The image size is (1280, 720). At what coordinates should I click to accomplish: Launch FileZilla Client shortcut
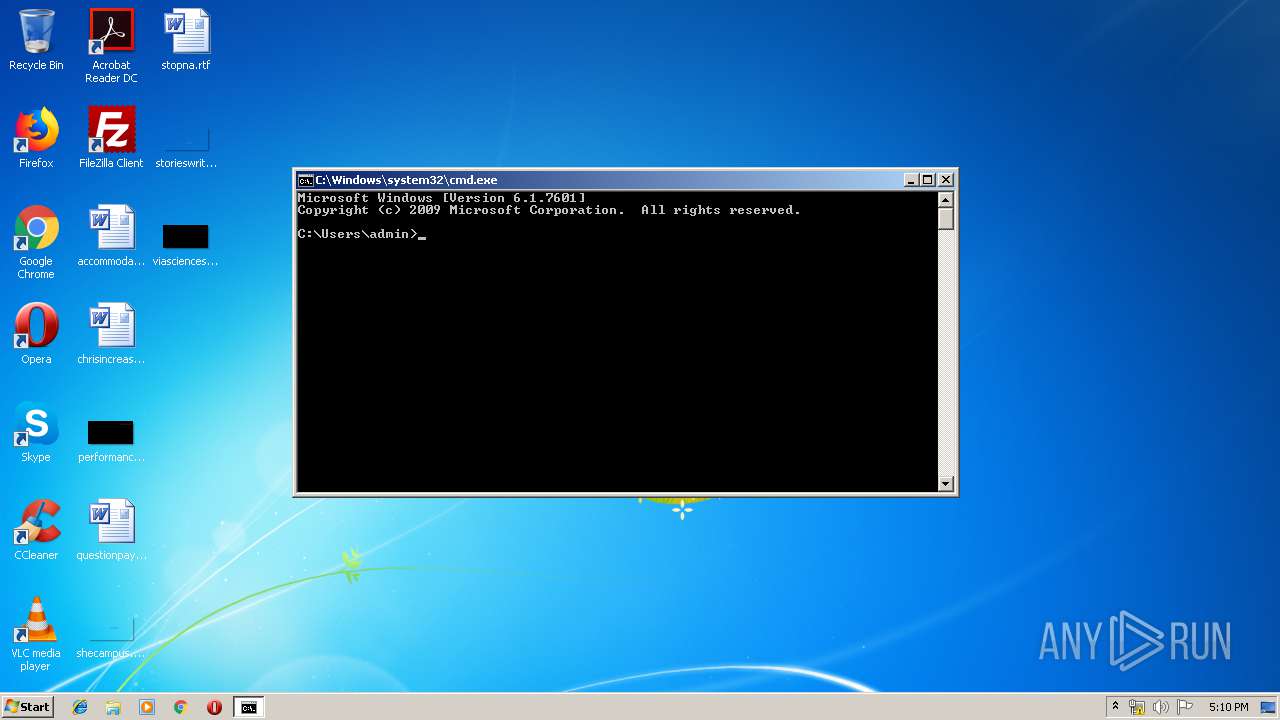coord(111,138)
